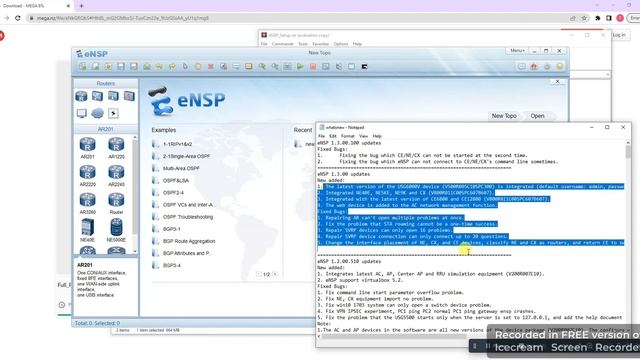Open the yellow Help icon in eNSP toolbar
The image size is (640, 360).
point(560,67)
